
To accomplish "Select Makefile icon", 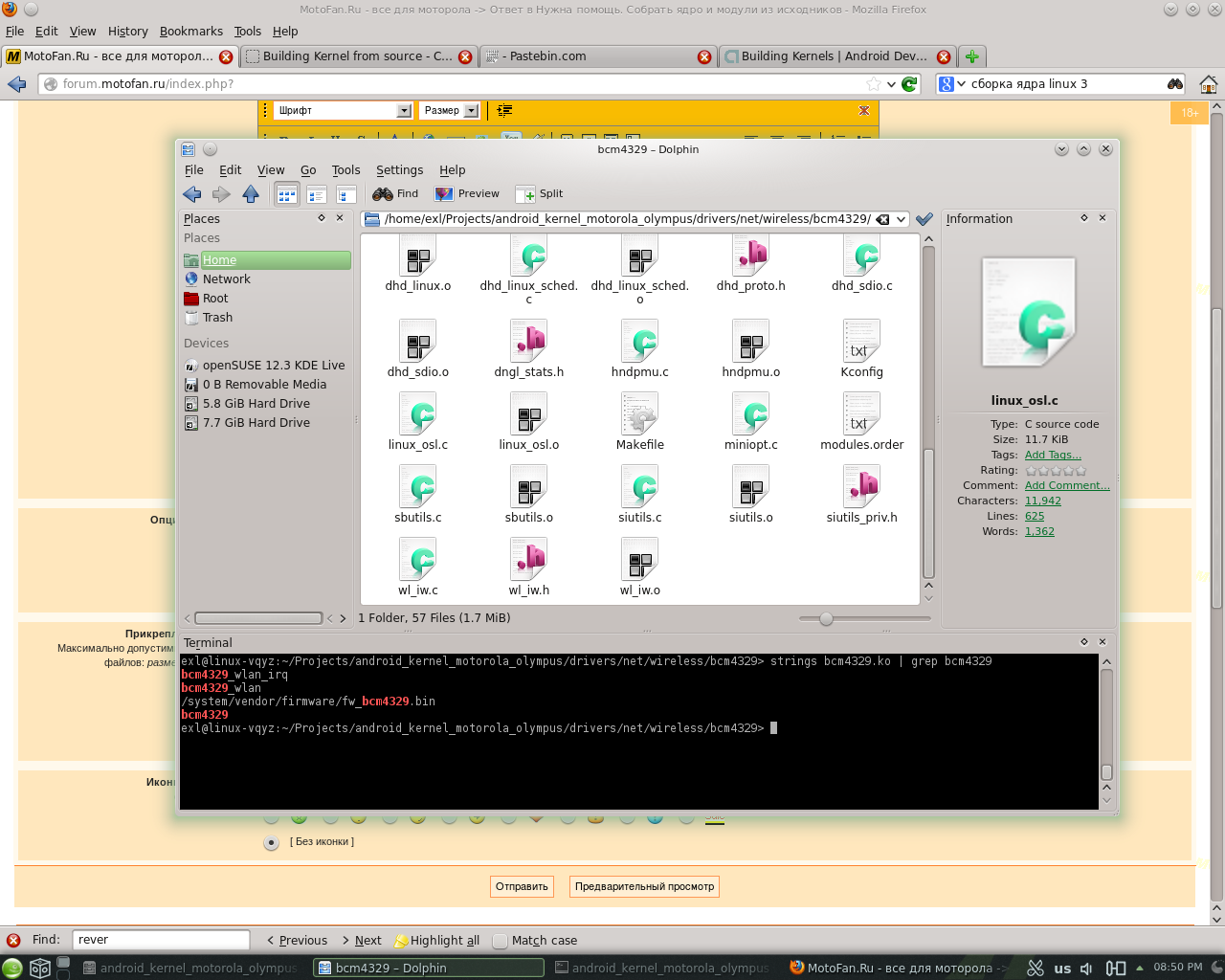I will pos(640,414).
